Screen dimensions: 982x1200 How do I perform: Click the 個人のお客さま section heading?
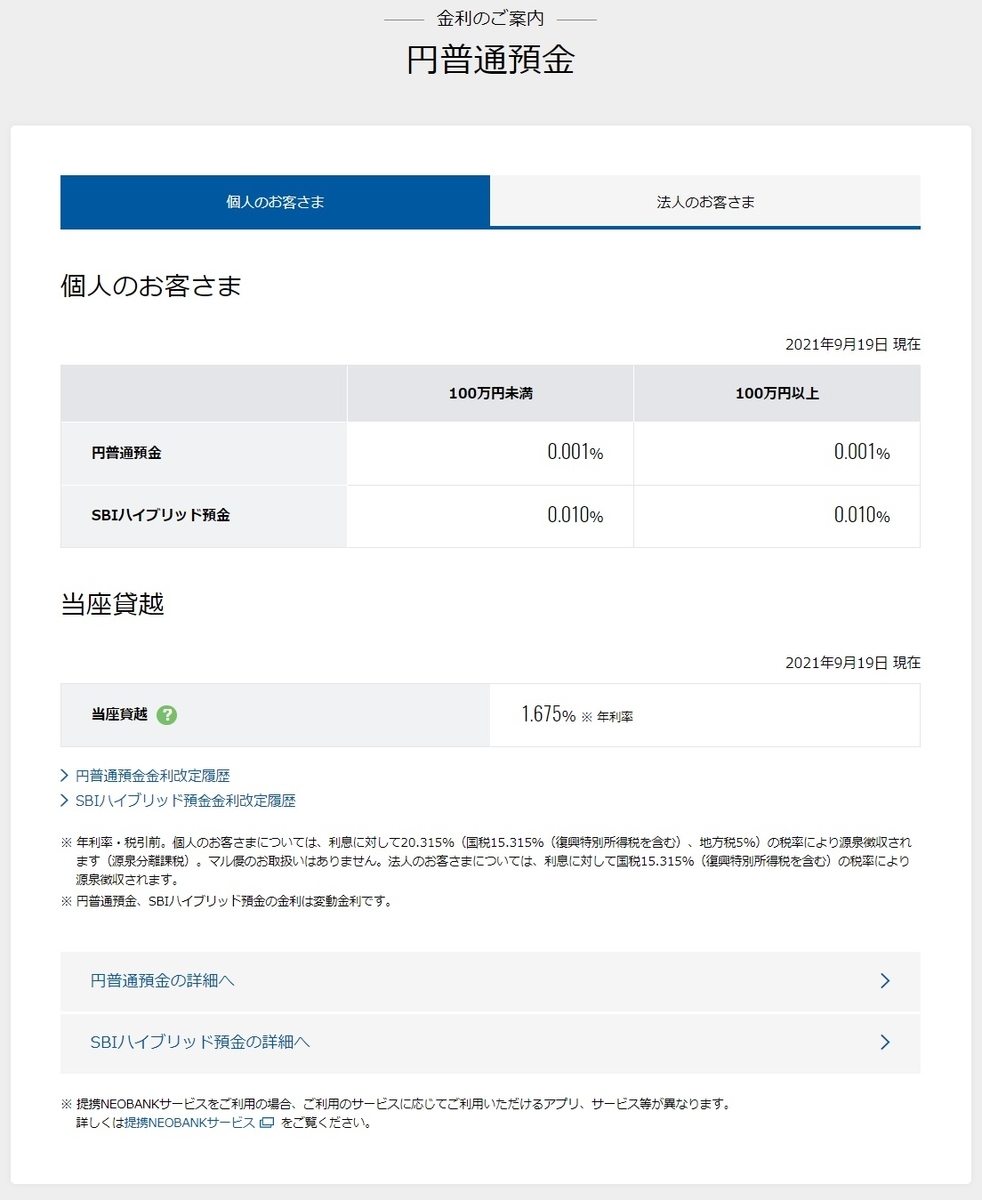tap(151, 286)
